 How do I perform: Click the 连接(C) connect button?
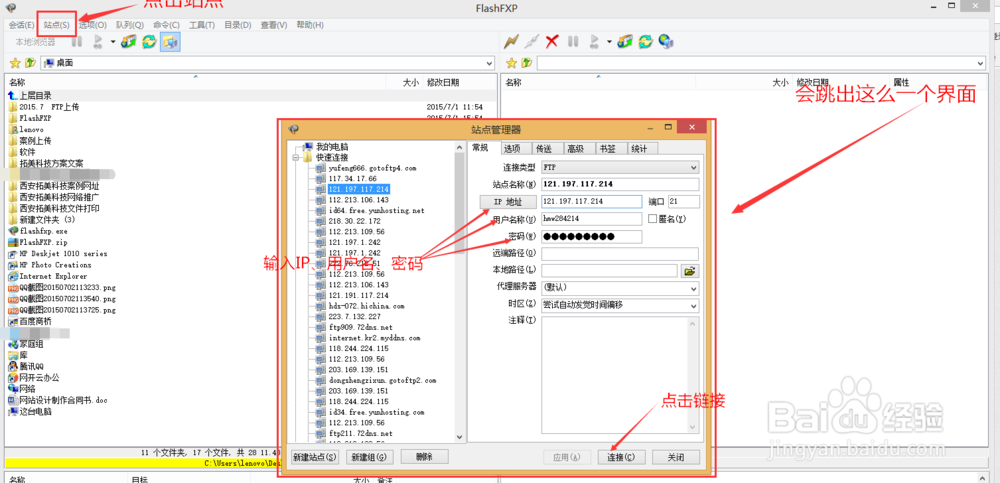621,457
